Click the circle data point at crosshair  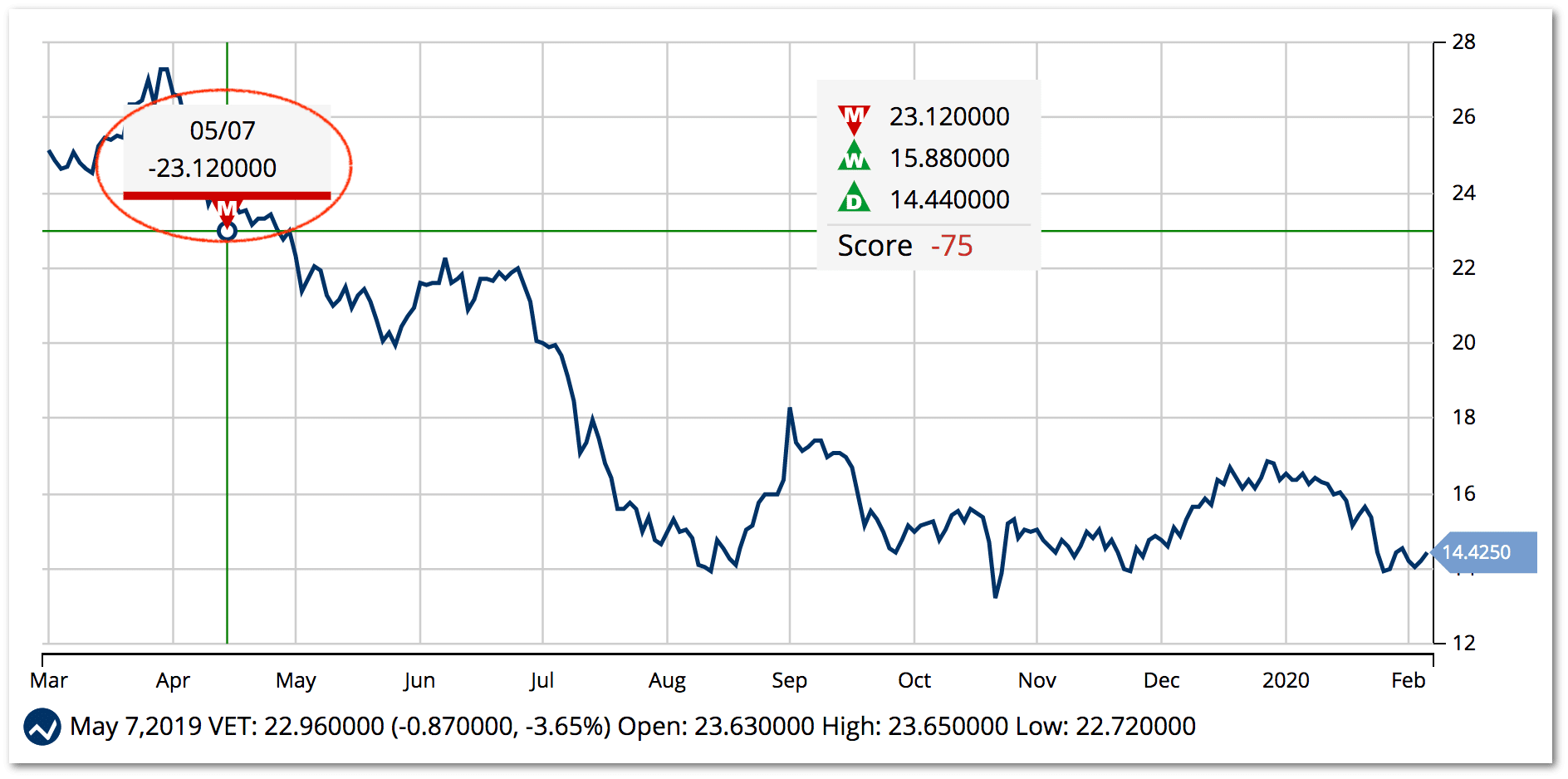coord(227,231)
